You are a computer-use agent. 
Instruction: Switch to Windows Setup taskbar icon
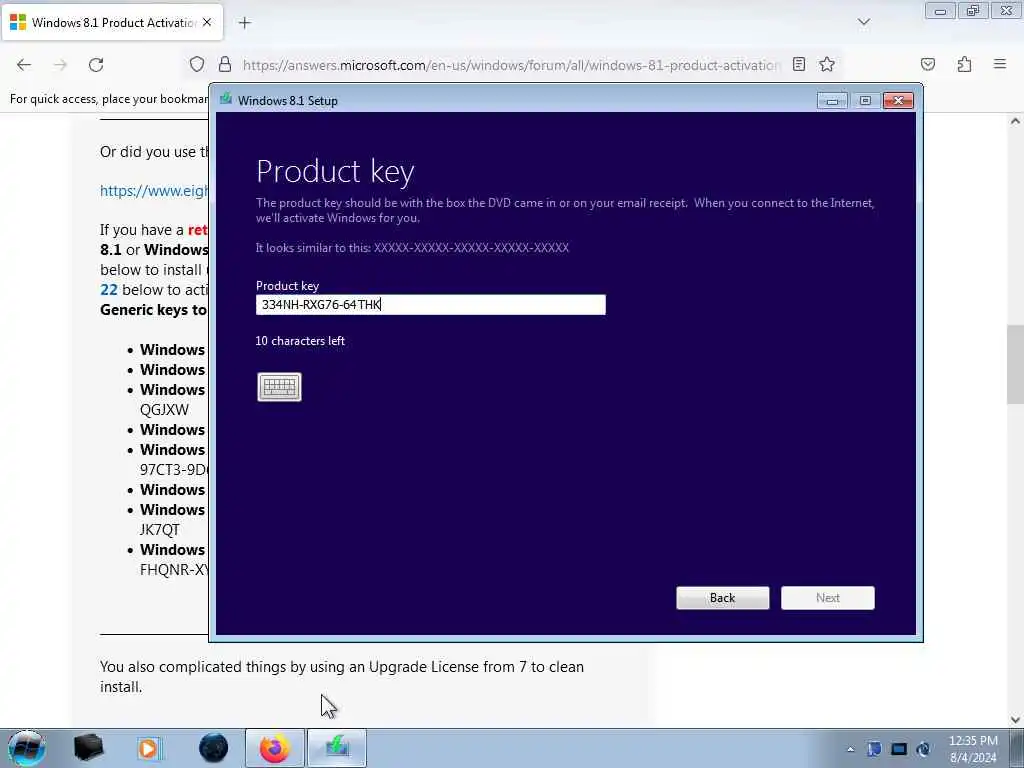click(x=337, y=748)
